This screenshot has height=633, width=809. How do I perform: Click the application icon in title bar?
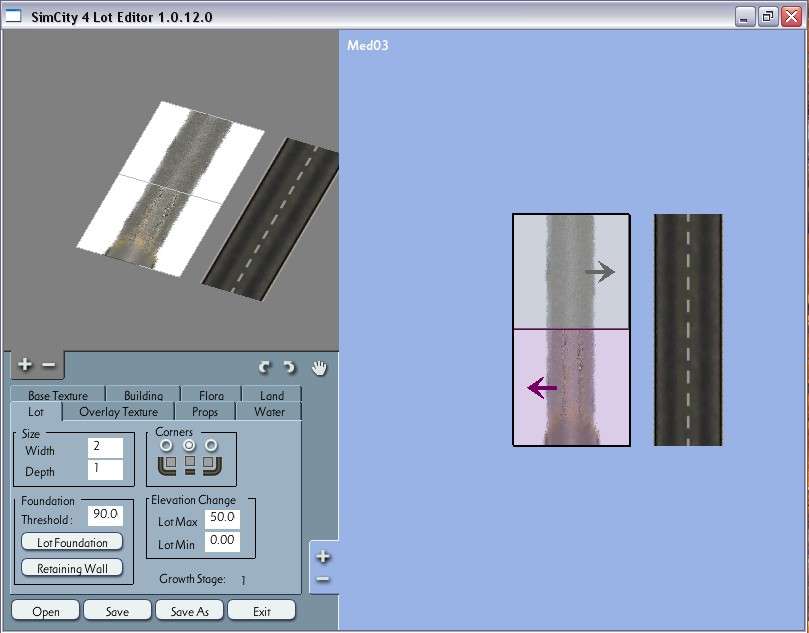(13, 16)
